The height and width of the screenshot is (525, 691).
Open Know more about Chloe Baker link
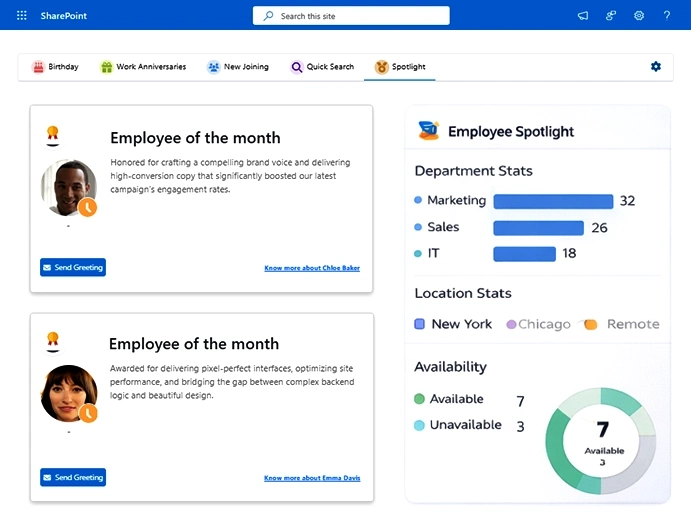coord(312,268)
